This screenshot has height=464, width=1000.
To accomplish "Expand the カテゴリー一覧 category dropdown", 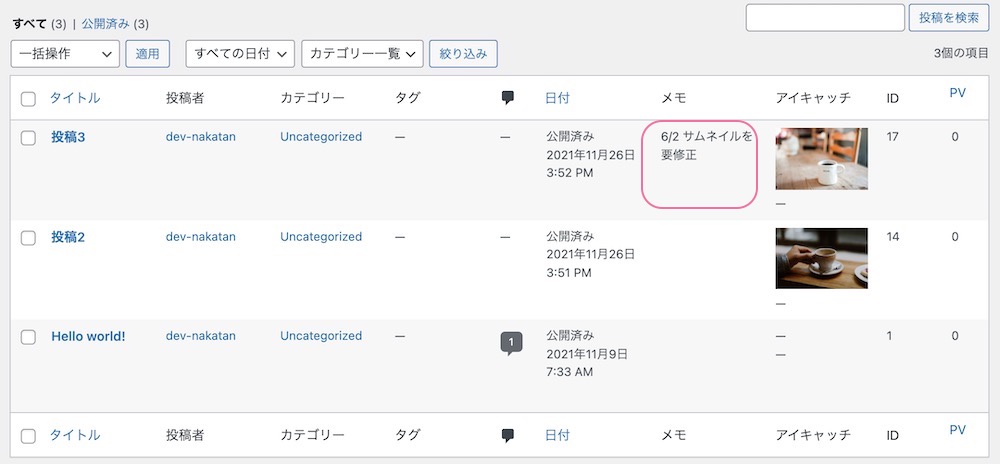I will (362, 54).
